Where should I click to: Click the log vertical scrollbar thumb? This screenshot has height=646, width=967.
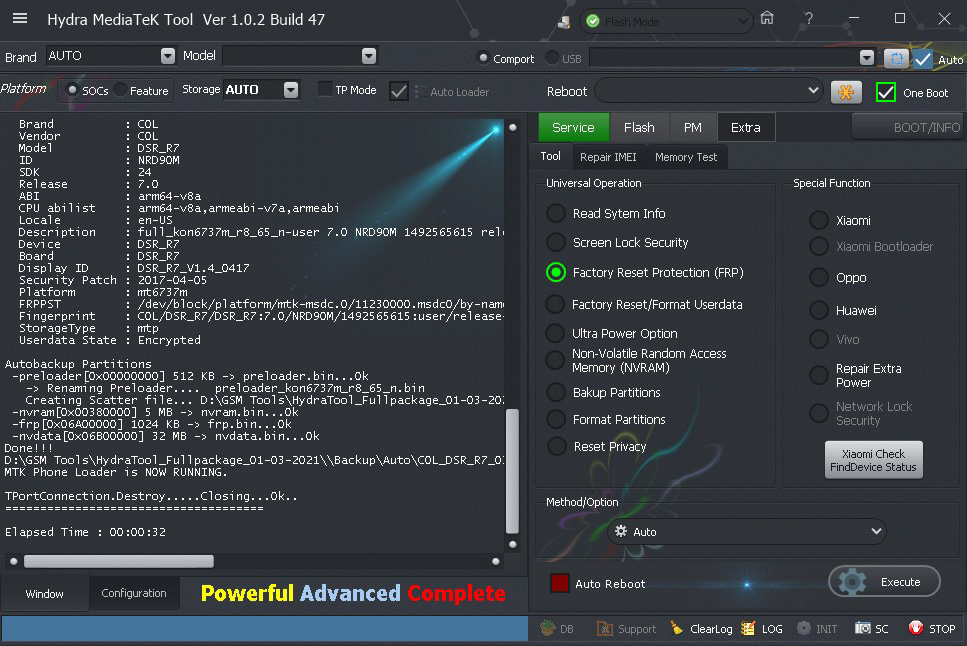(x=512, y=471)
